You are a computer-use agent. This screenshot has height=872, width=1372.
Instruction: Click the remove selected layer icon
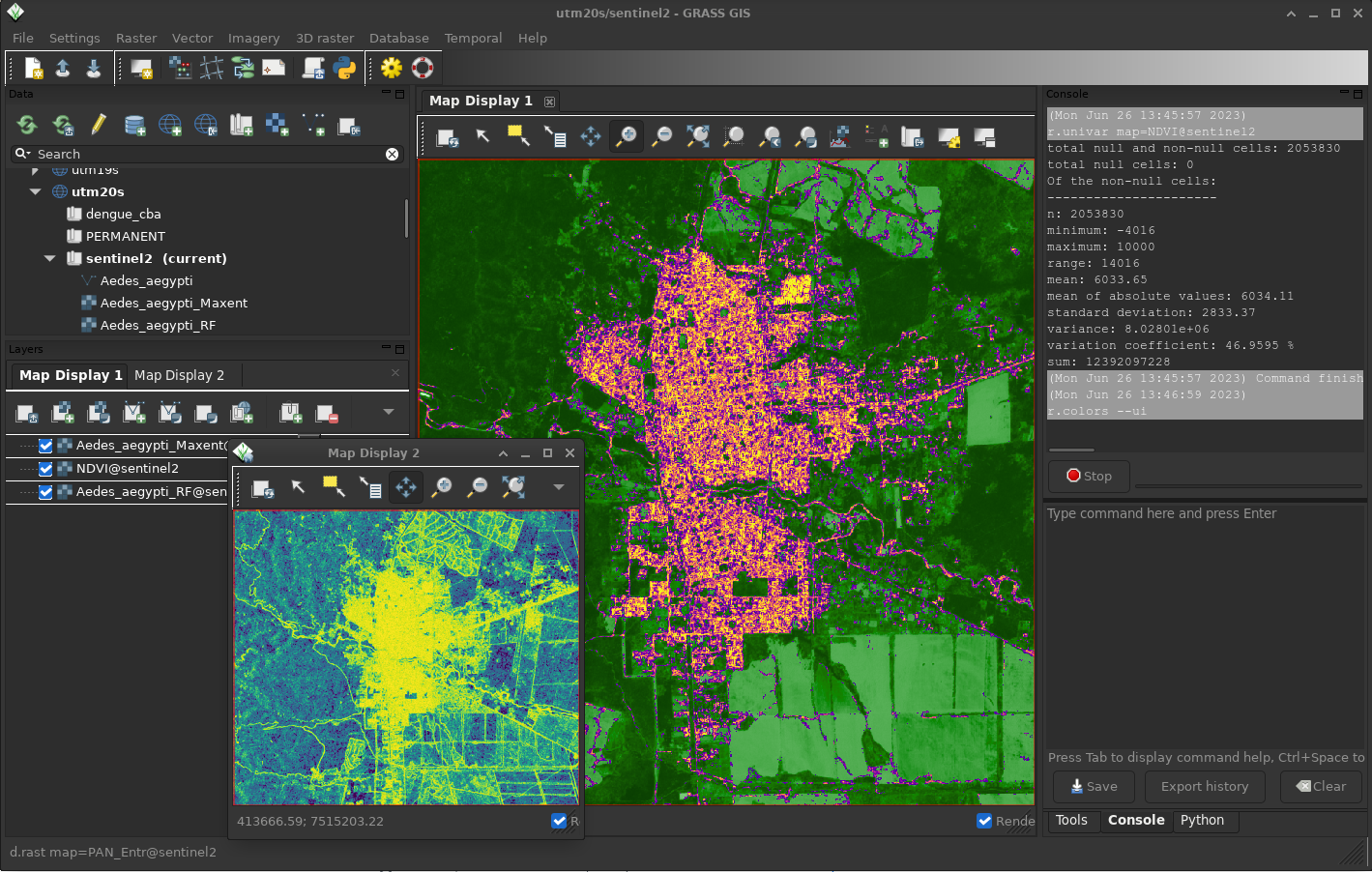[x=327, y=414]
